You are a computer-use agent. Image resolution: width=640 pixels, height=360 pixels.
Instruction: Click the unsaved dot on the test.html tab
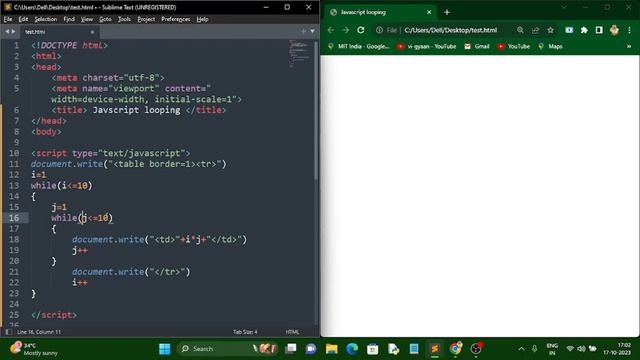(x=93, y=32)
